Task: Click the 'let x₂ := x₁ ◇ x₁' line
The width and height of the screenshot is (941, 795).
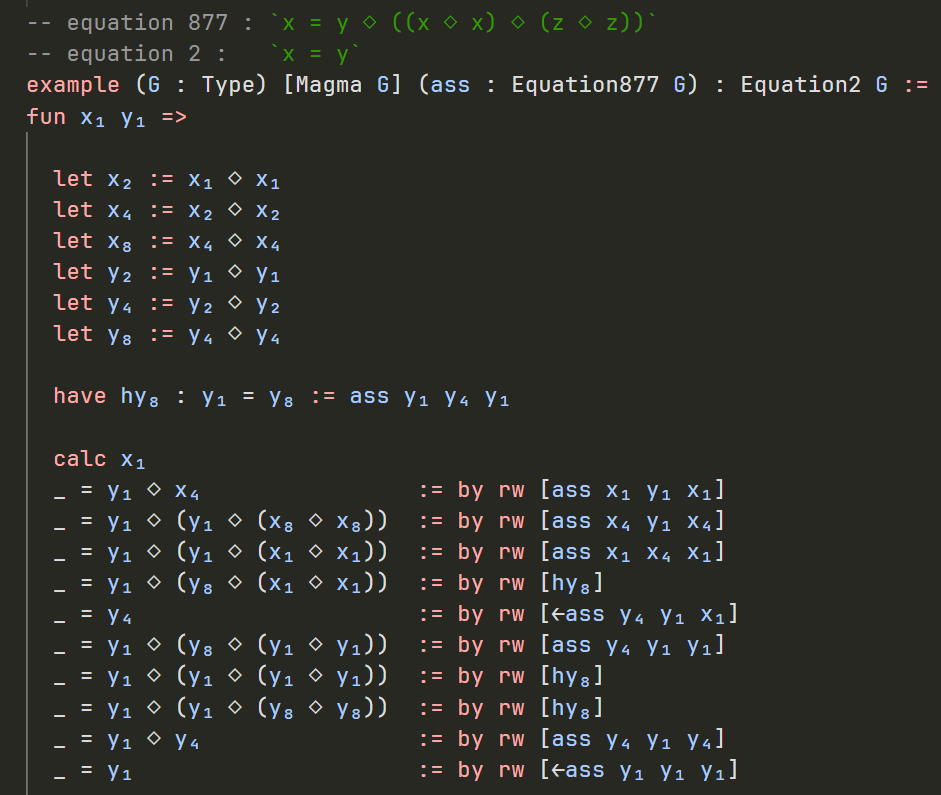Action: click(x=167, y=179)
